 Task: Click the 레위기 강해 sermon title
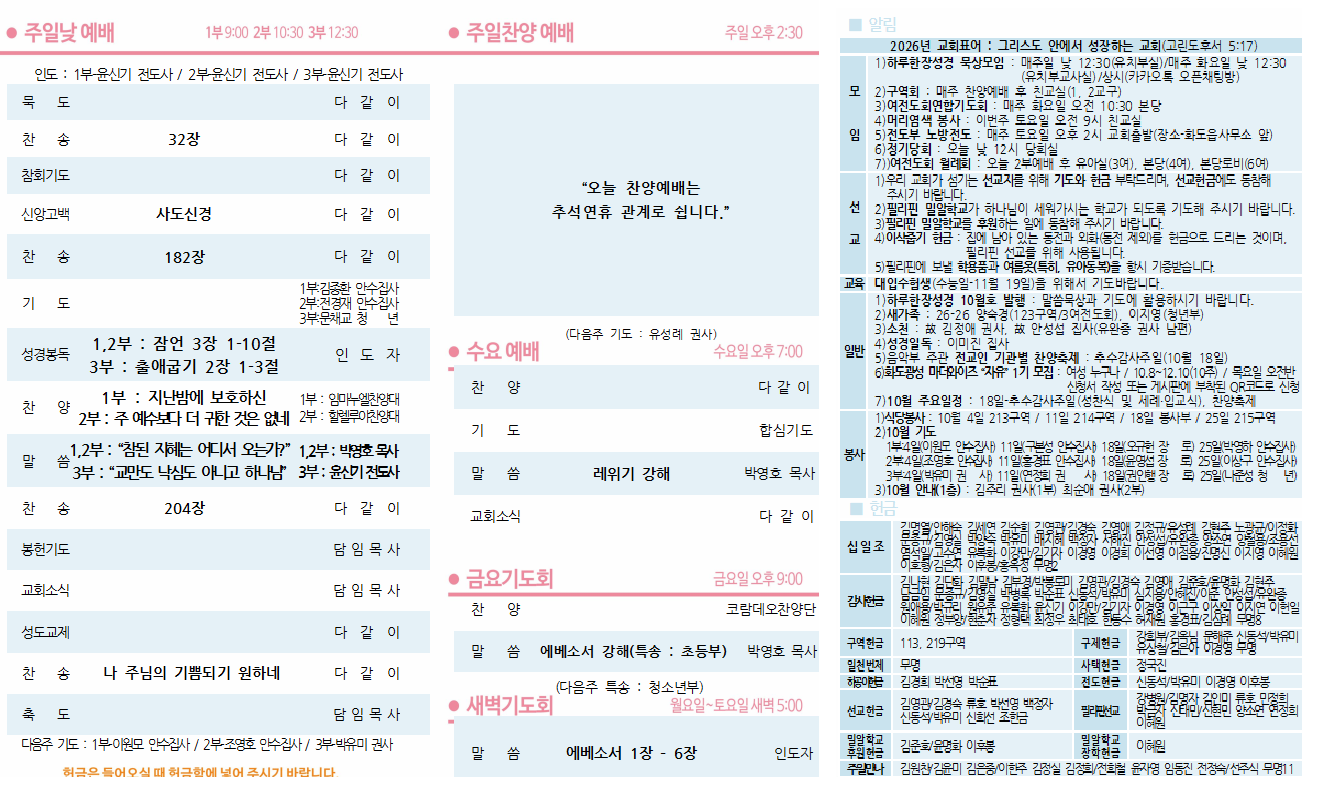tap(631, 474)
